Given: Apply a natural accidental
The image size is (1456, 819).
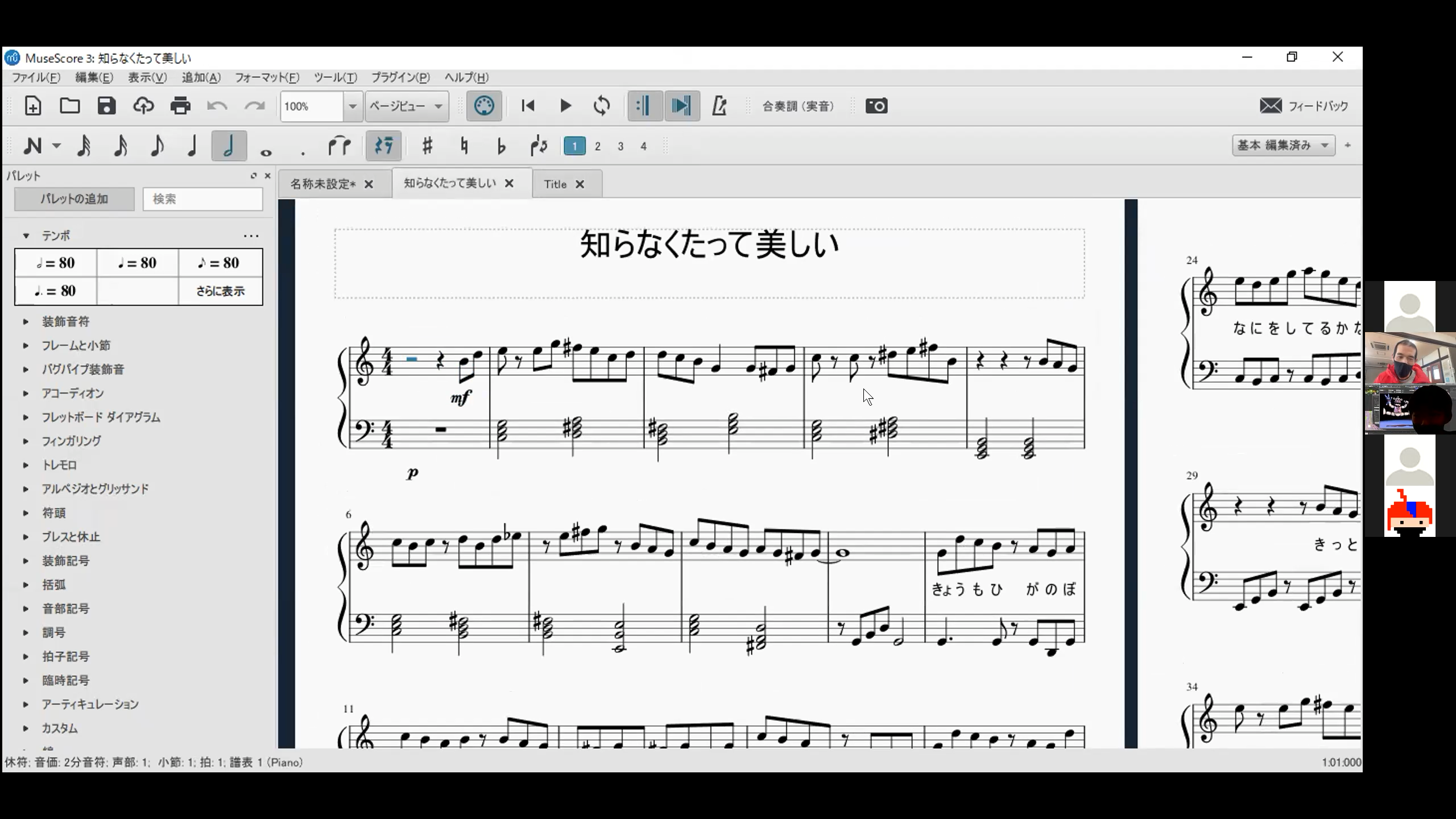Looking at the screenshot, I should (464, 146).
